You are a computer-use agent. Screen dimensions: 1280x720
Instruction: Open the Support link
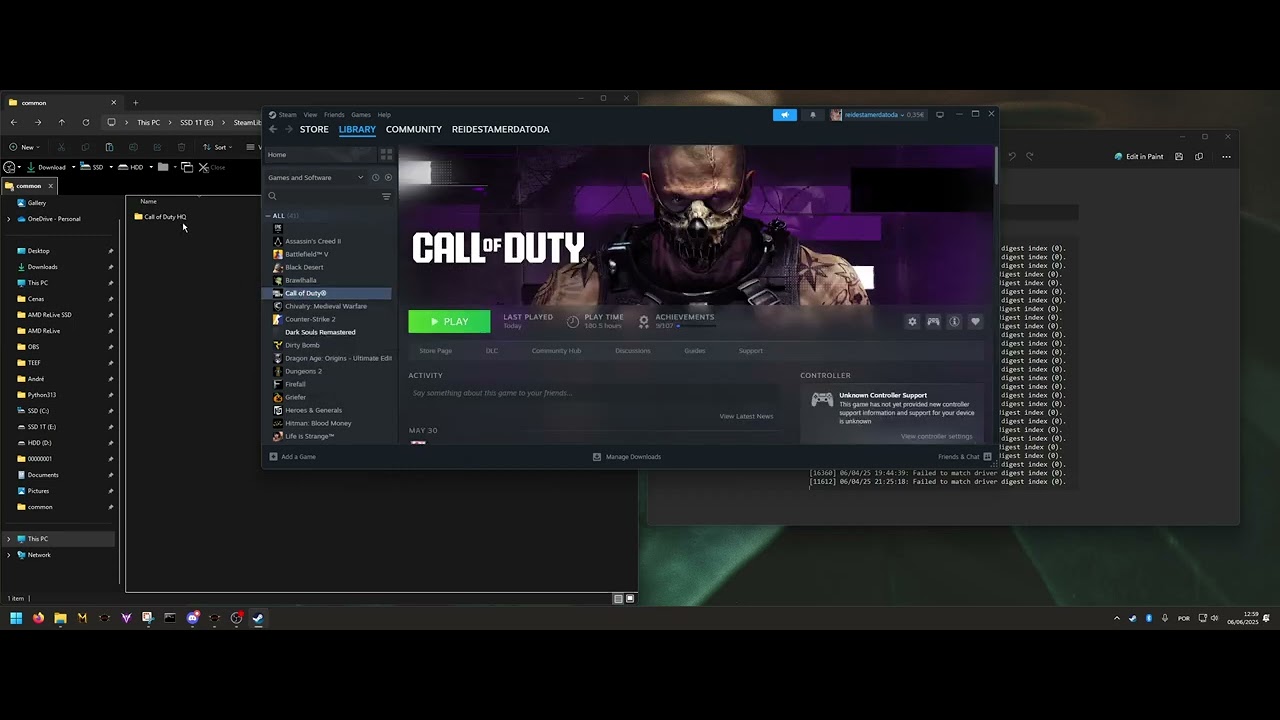751,351
